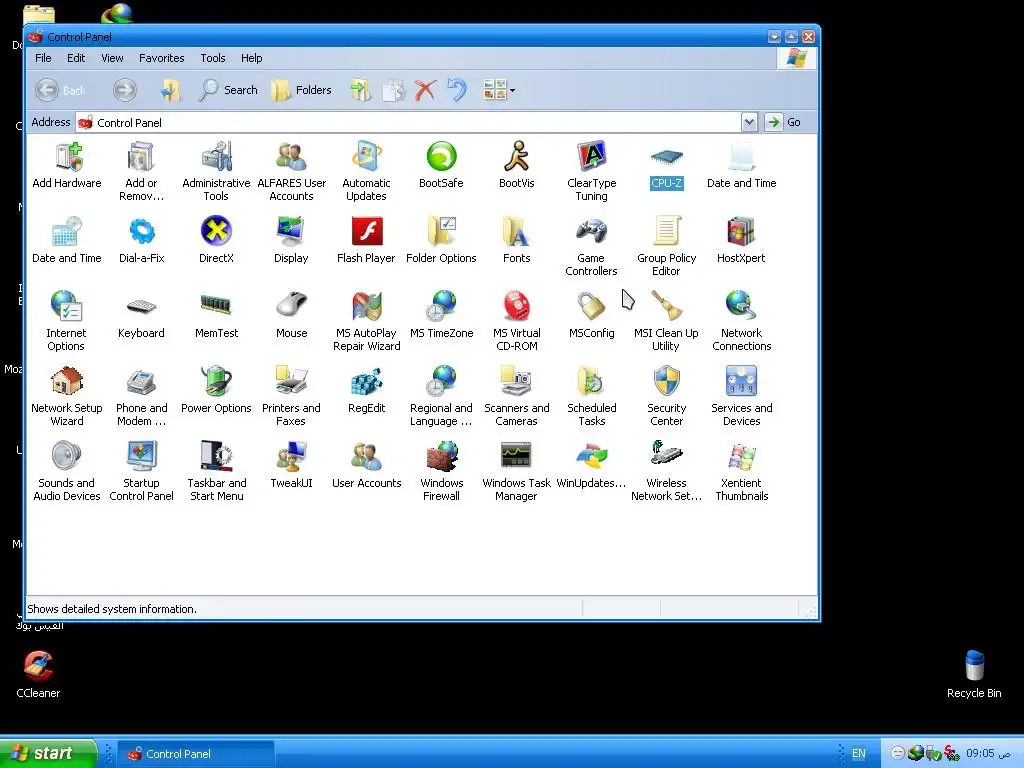The width and height of the screenshot is (1024, 768).
Task: Expand the Address bar dropdown arrow
Action: coord(749,122)
